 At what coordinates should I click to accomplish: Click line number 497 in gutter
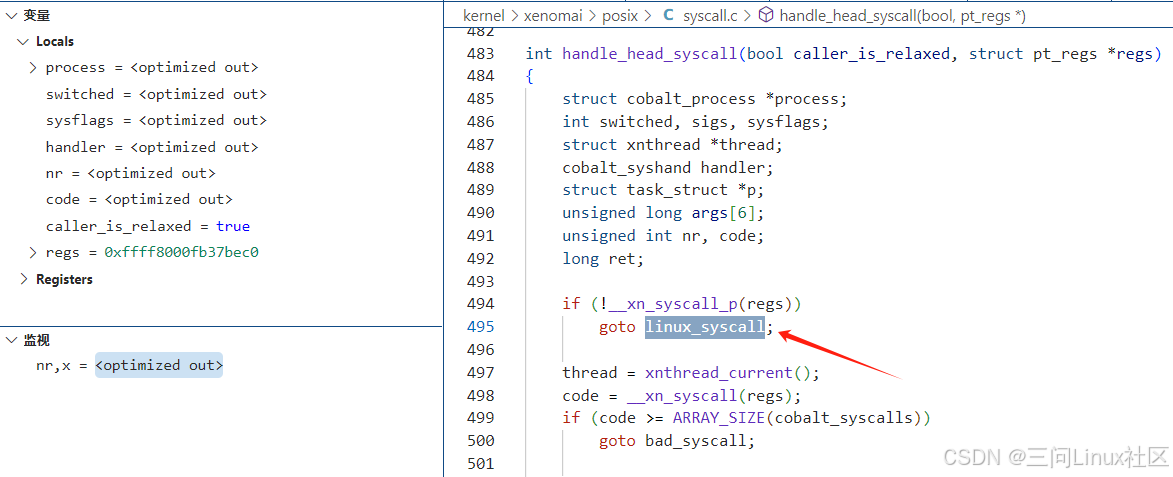480,372
